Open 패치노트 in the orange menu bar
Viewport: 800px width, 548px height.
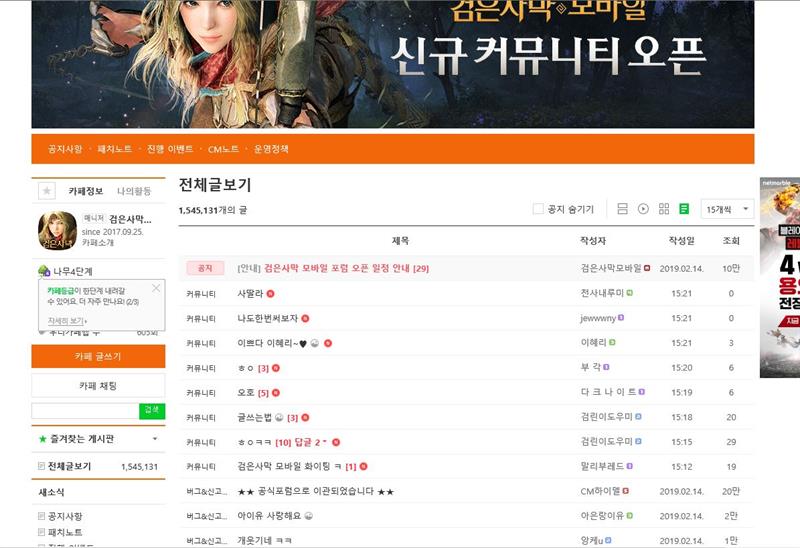tap(115, 149)
